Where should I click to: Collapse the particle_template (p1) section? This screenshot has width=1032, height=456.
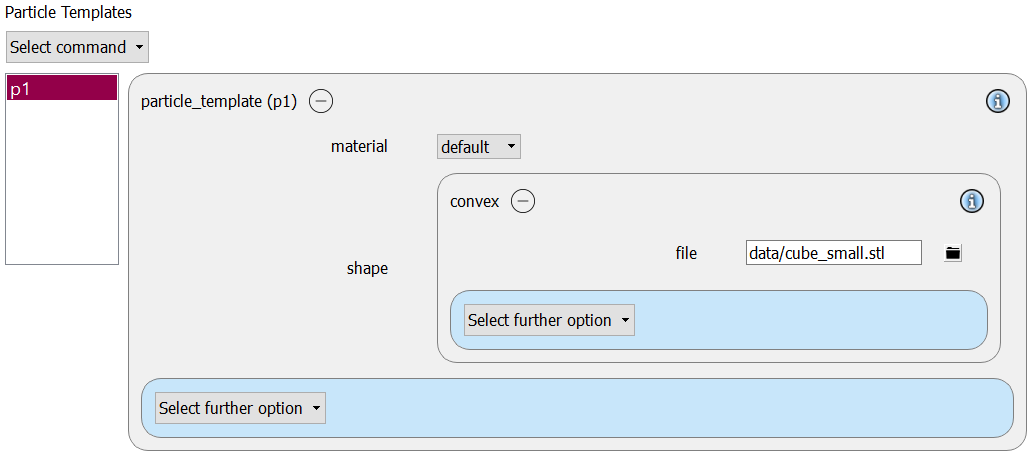[x=321, y=101]
